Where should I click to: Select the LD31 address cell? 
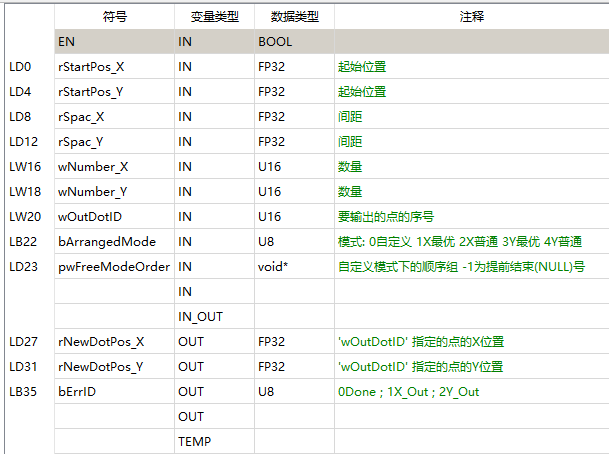(30, 366)
